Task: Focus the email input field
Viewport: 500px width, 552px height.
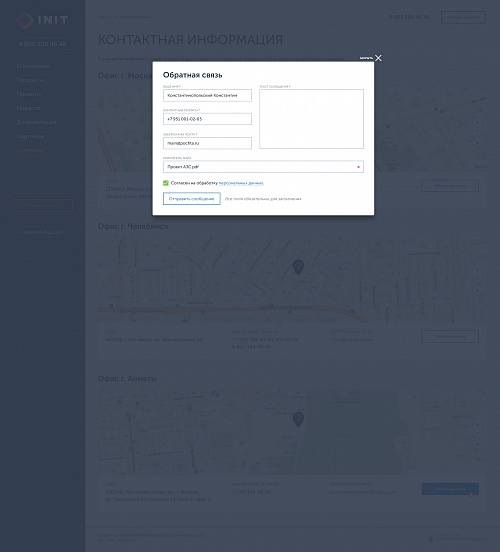Action: pyautogui.click(x=207, y=143)
